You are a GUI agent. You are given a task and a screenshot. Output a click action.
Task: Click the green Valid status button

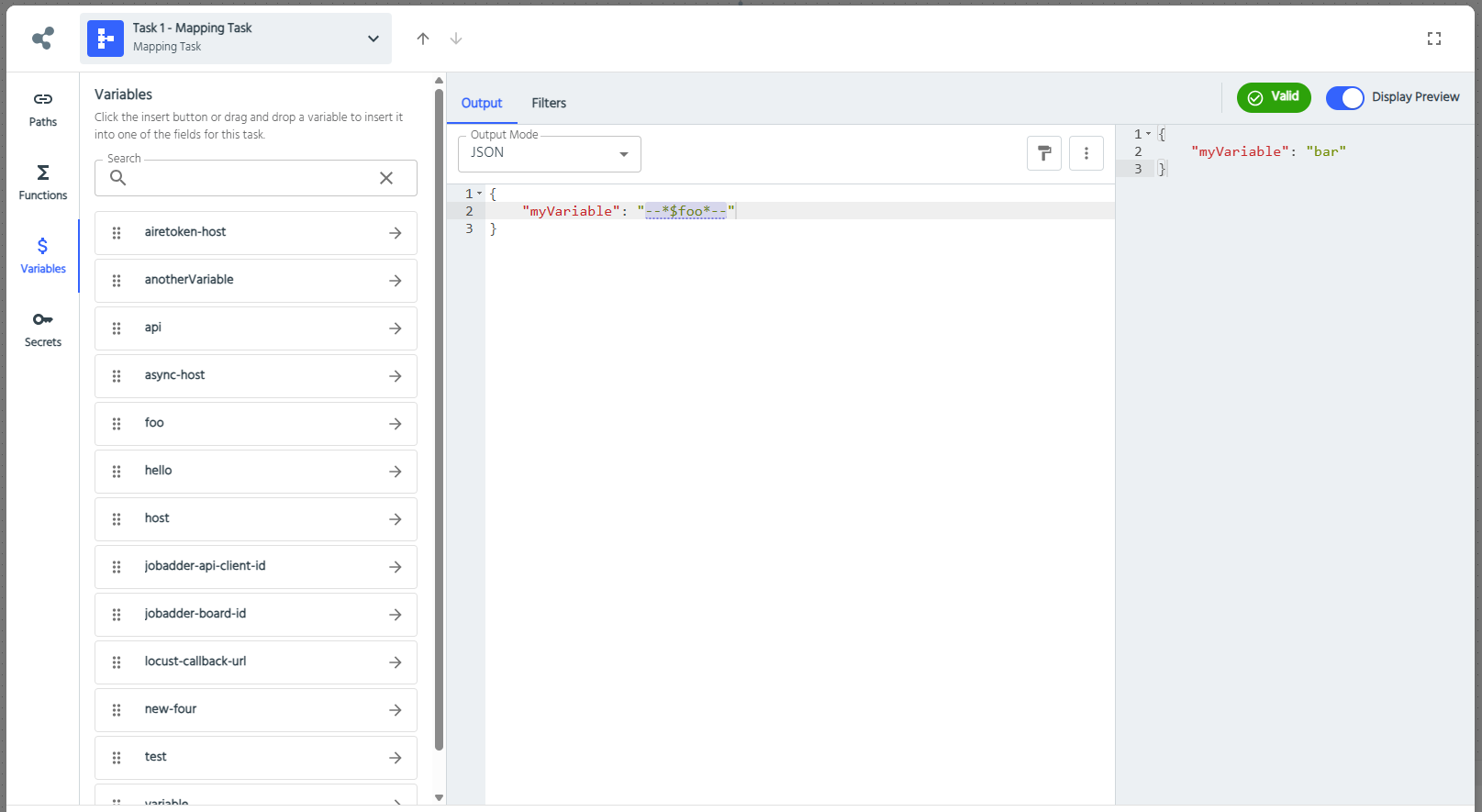click(x=1273, y=97)
